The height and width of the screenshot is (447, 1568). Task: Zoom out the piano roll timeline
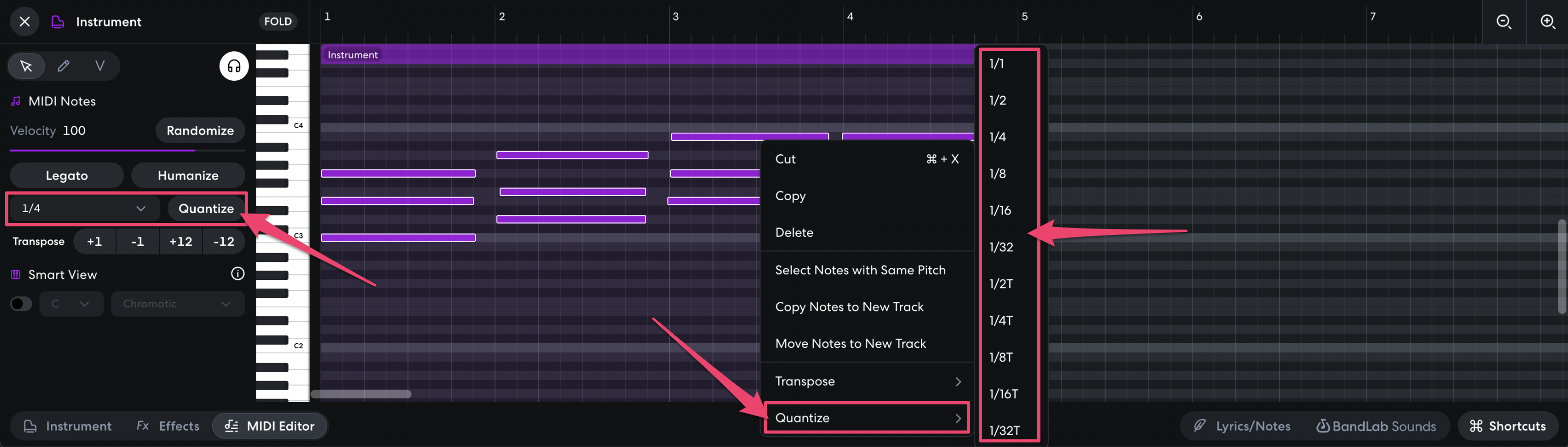pyautogui.click(x=1504, y=22)
